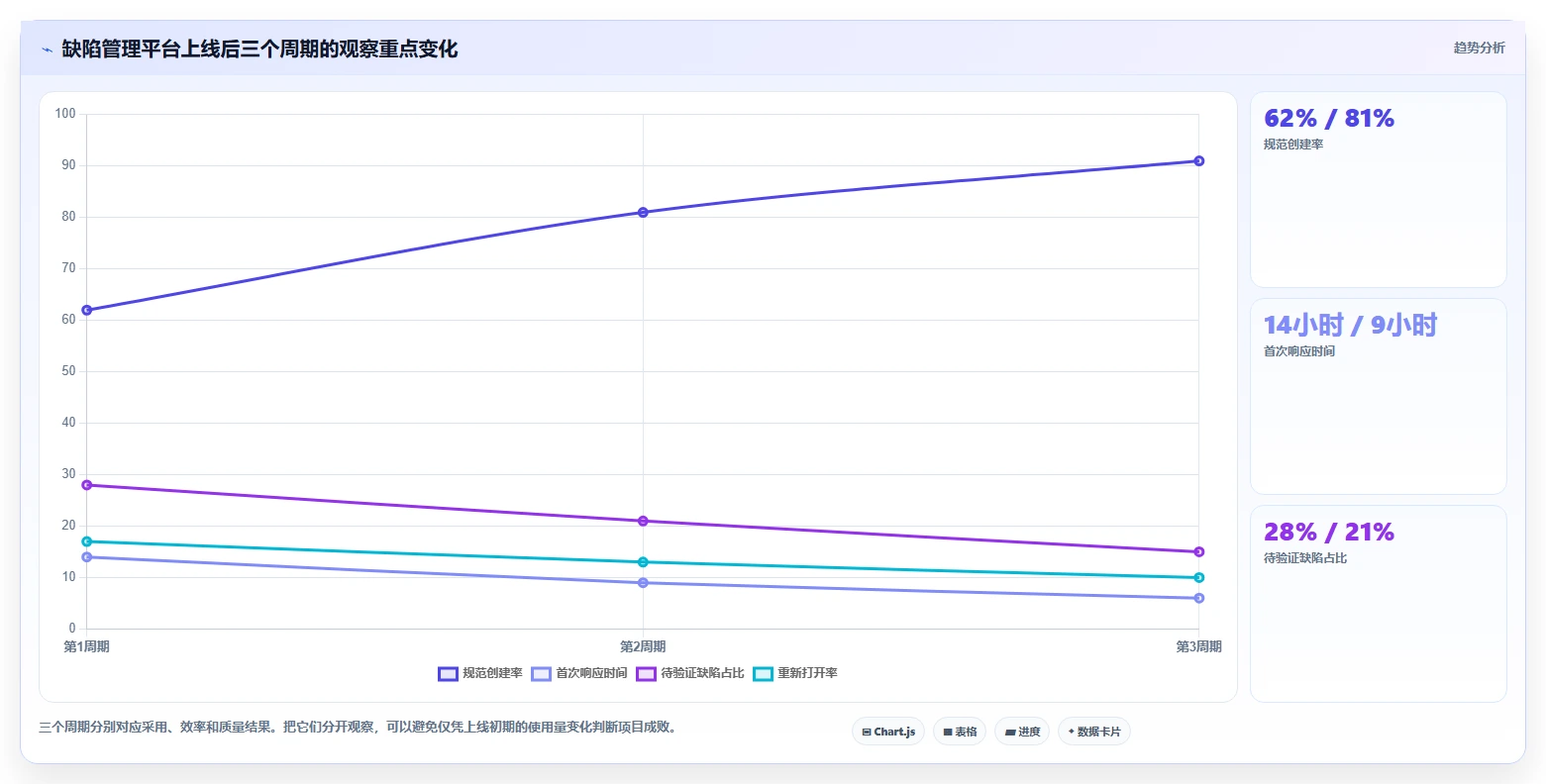Select the 数据卡片 tag chip
Image resolution: width=1546 pixels, height=784 pixels.
1094,732
